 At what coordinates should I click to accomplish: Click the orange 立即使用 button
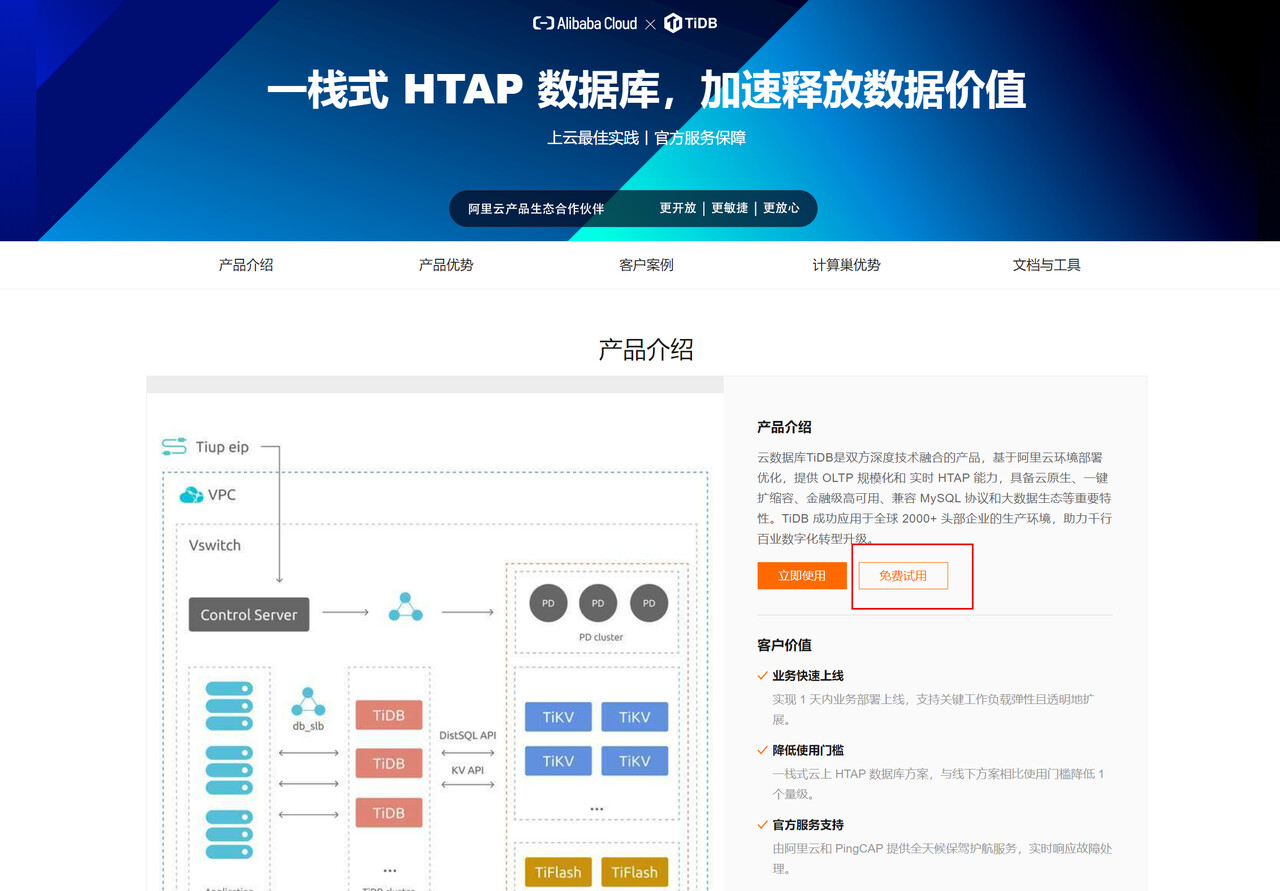pyautogui.click(x=802, y=576)
